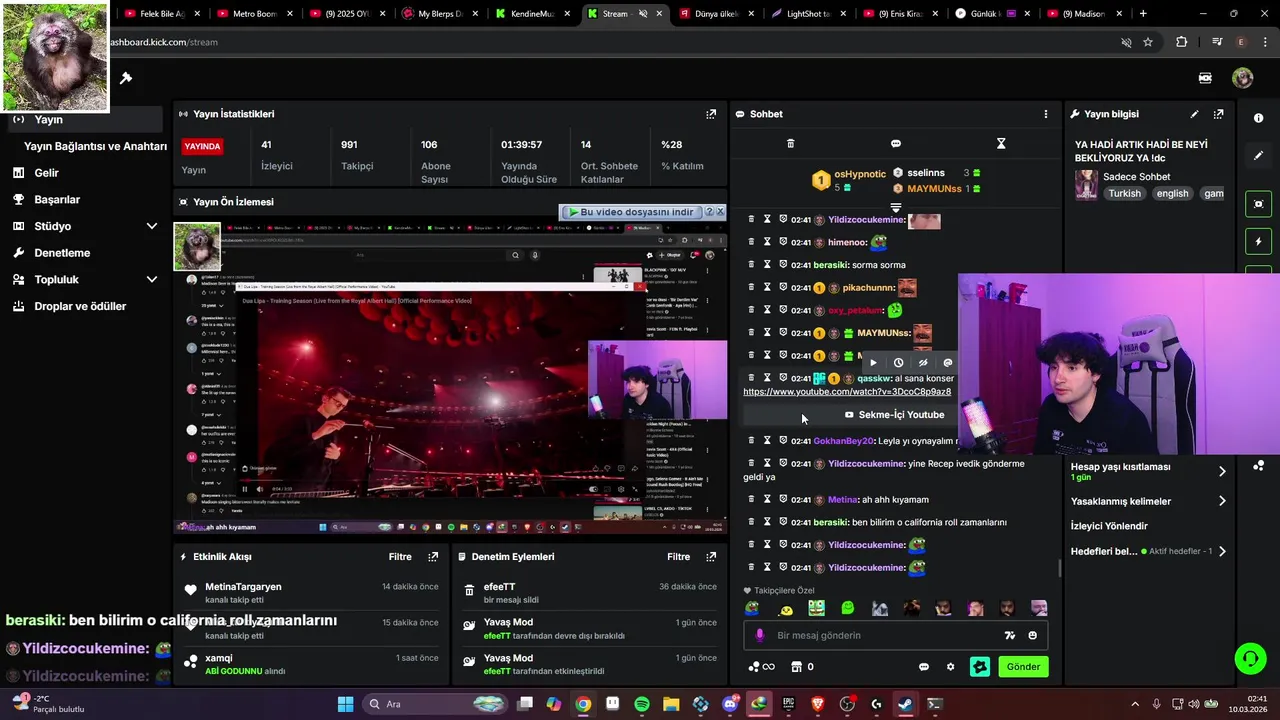Viewport: 1280px width, 720px height.
Task: Open Filtre in Etkinlik Akışı panel
Action: pyautogui.click(x=400, y=557)
